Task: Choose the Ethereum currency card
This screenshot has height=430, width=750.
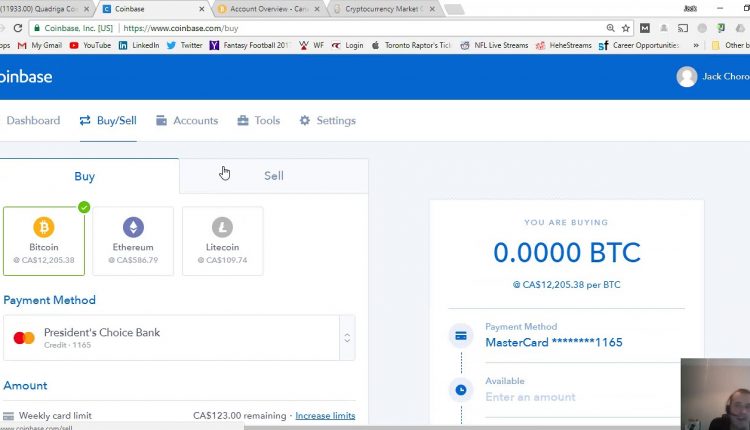Action: coord(133,241)
